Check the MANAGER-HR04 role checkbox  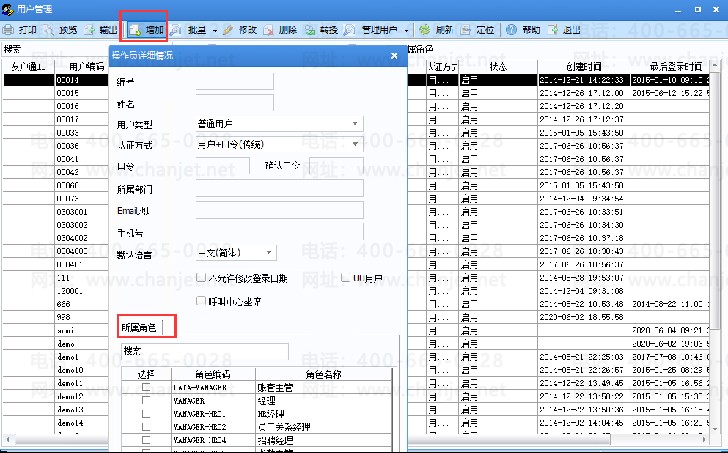146,439
